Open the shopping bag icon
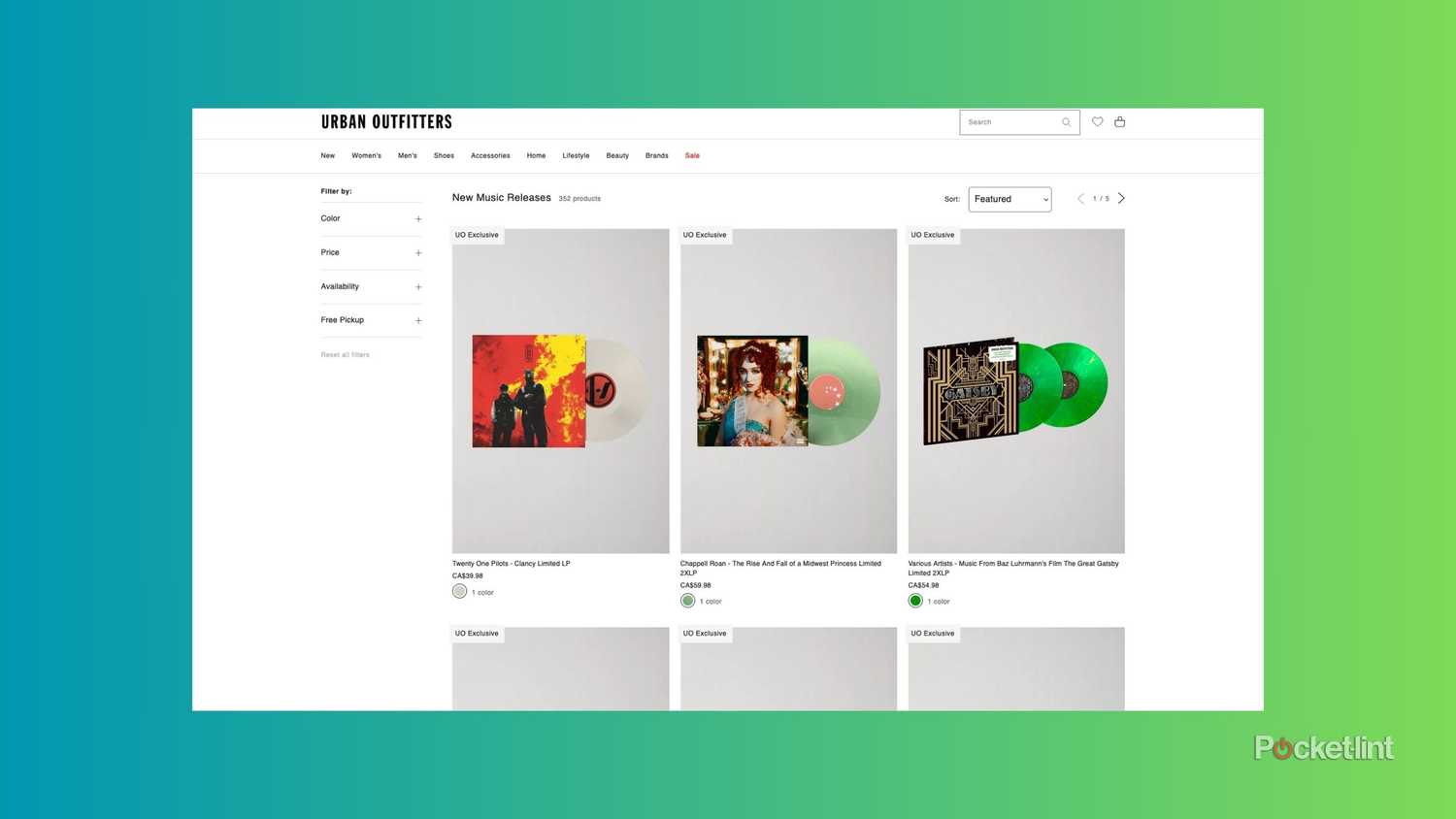The image size is (1456, 819). click(x=1120, y=121)
